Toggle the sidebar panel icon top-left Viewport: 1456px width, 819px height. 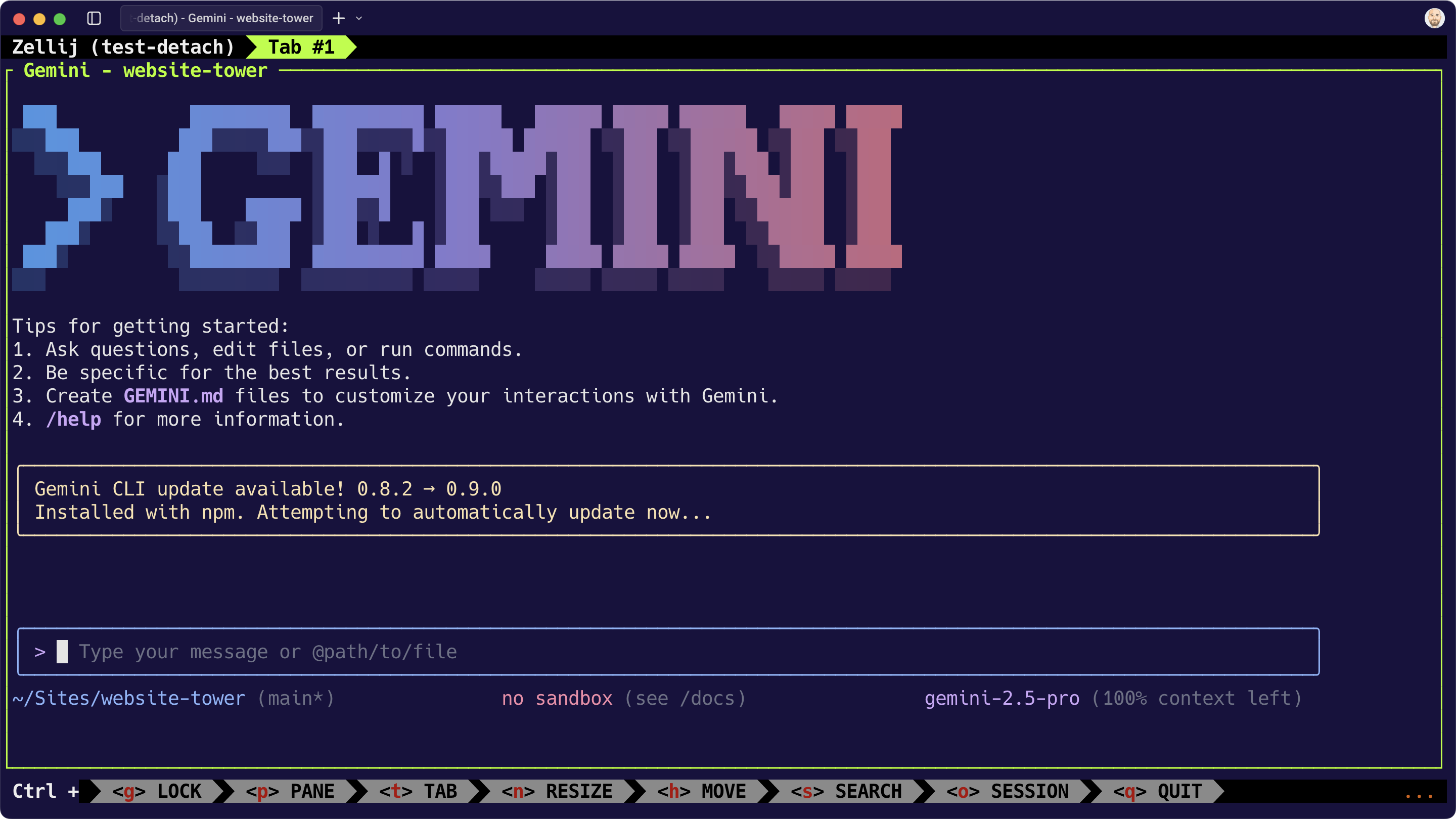[x=94, y=18]
